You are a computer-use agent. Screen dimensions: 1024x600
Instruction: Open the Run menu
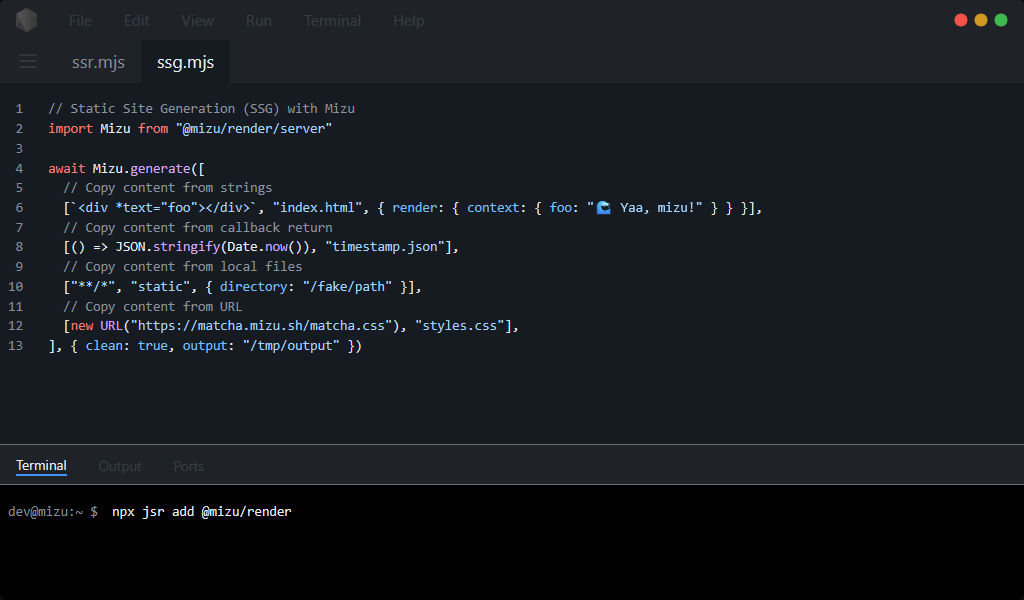click(259, 21)
